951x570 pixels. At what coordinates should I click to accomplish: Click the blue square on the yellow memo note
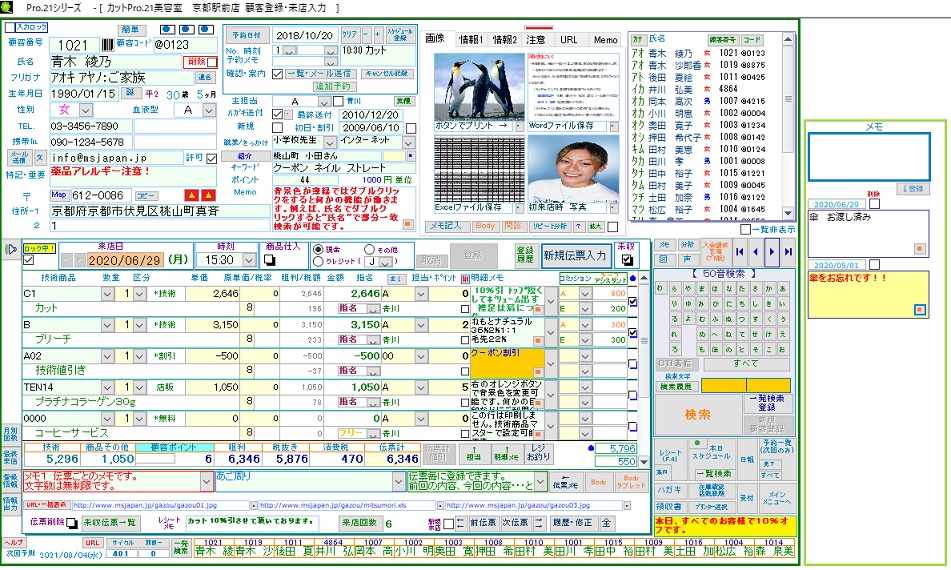[920, 310]
